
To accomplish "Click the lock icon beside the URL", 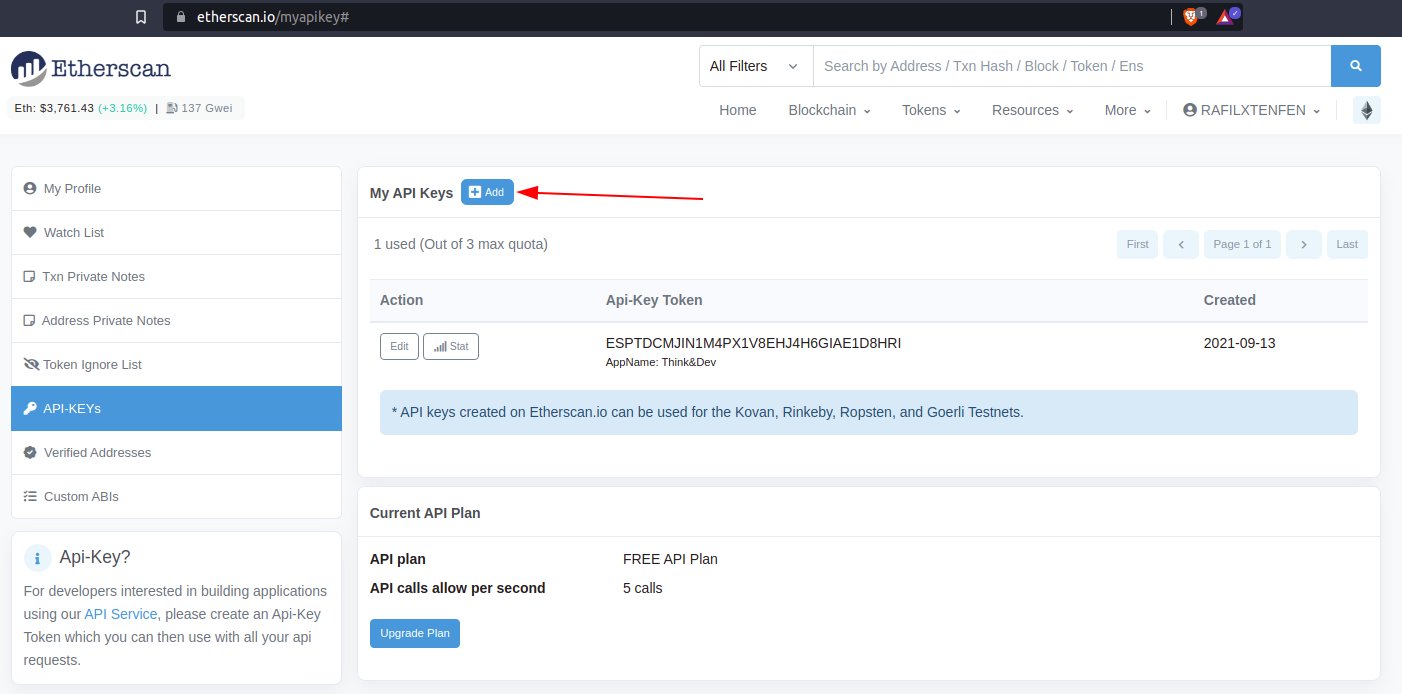I will point(180,17).
